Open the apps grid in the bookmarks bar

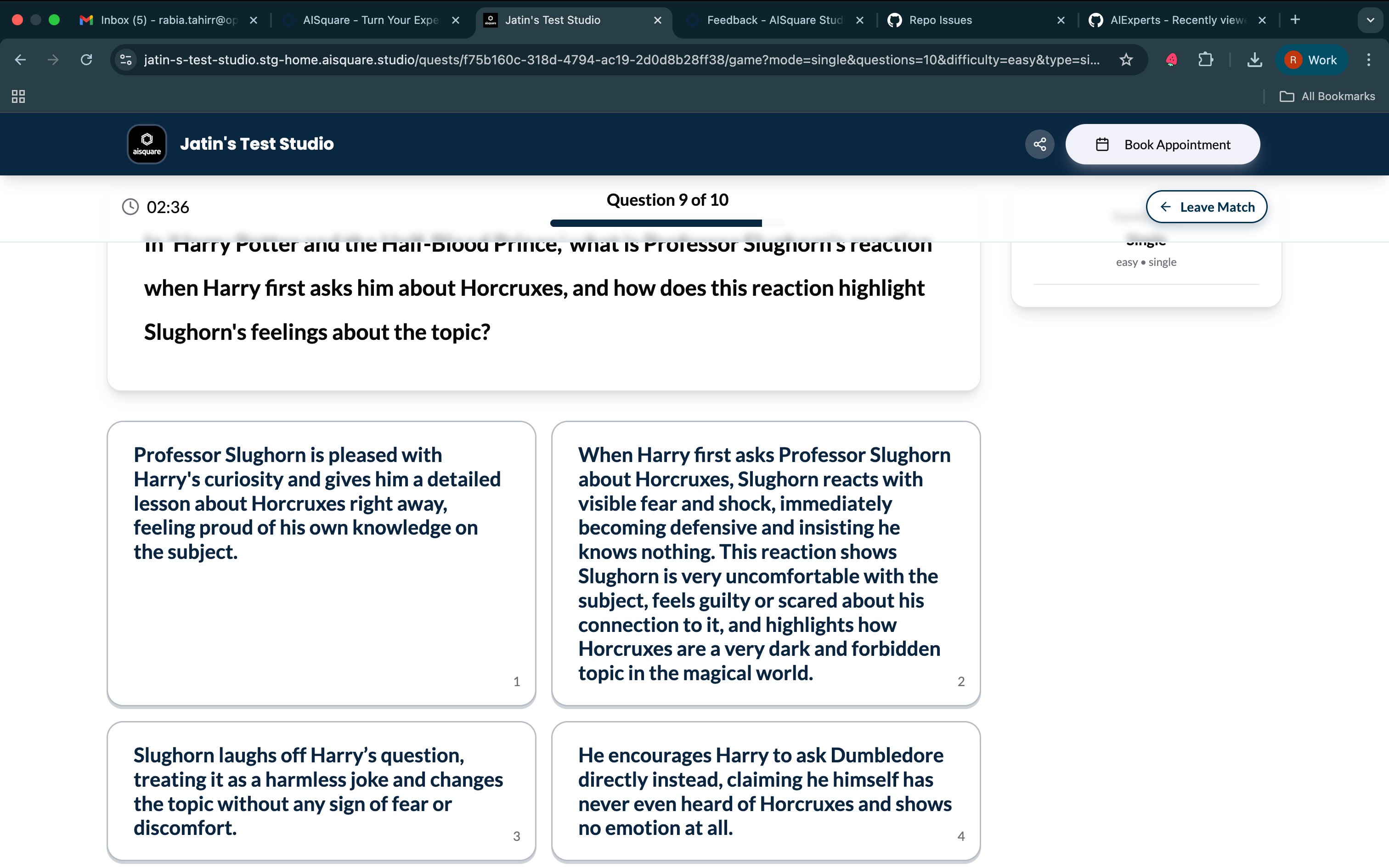(x=18, y=96)
